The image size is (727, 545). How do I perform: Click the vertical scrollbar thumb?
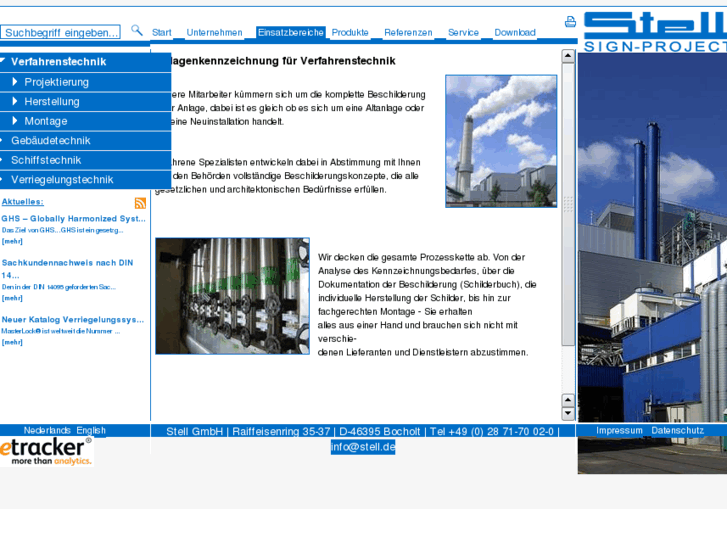(568, 204)
